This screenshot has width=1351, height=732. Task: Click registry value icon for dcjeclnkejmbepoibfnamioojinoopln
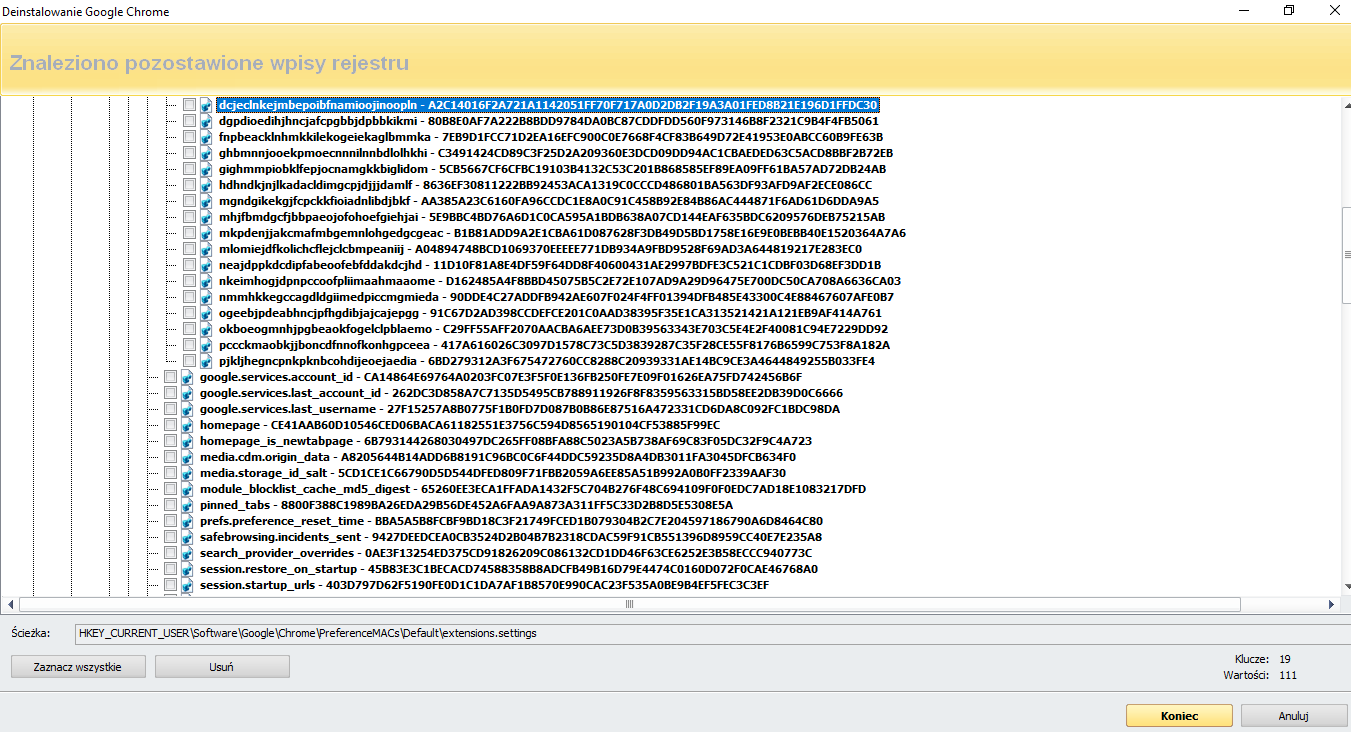coord(206,105)
